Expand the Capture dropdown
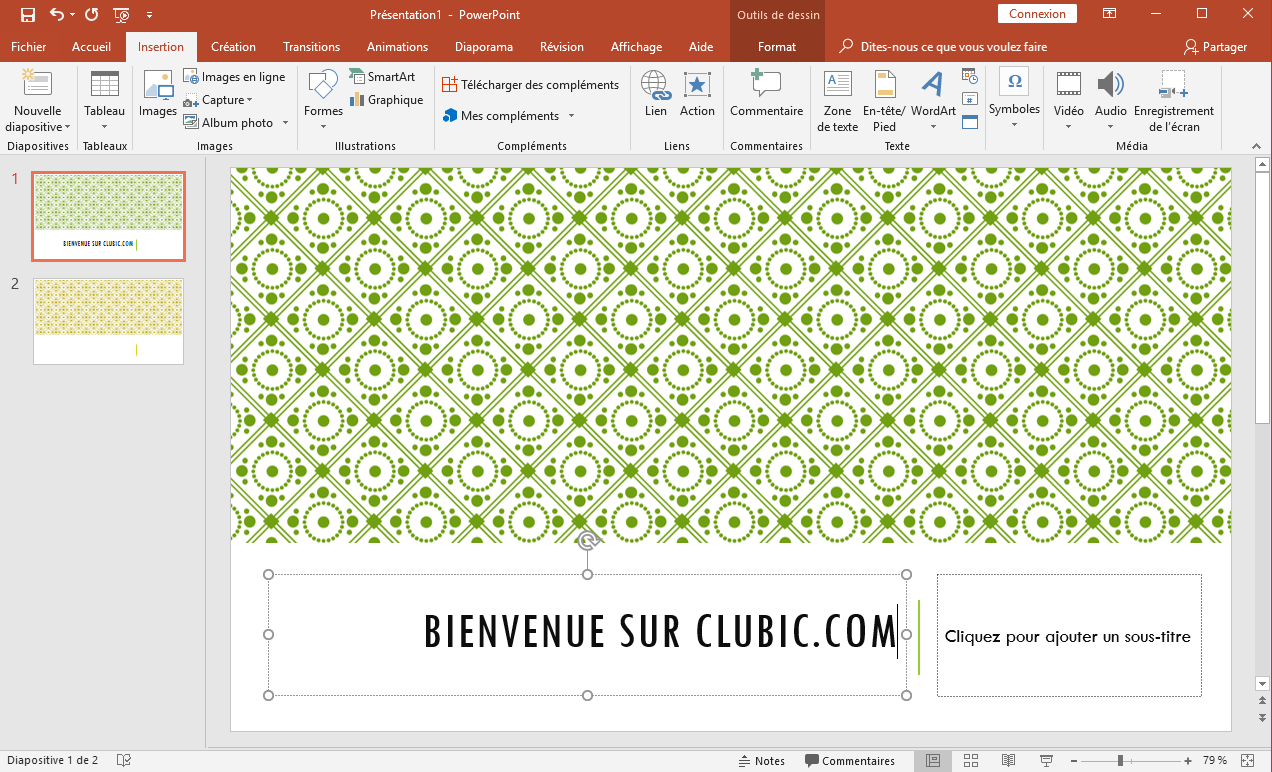The width and height of the screenshot is (1272, 772). click(250, 100)
